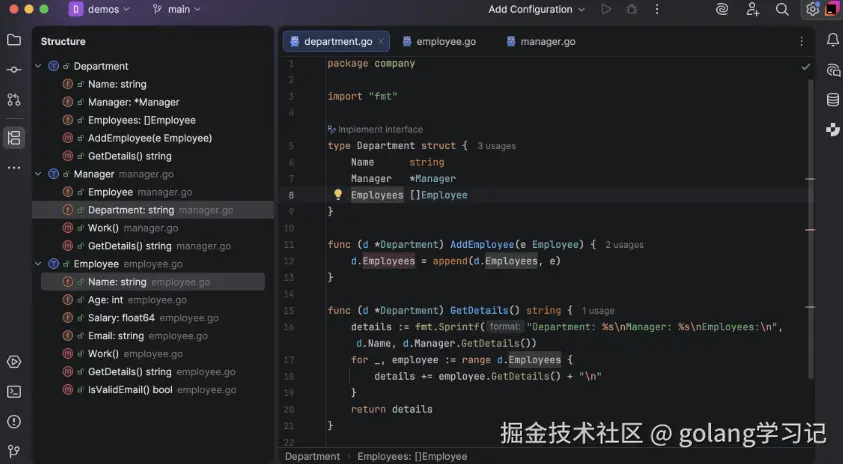843x464 pixels.
Task: Collapse the Department node in Structure
Action: (38, 66)
